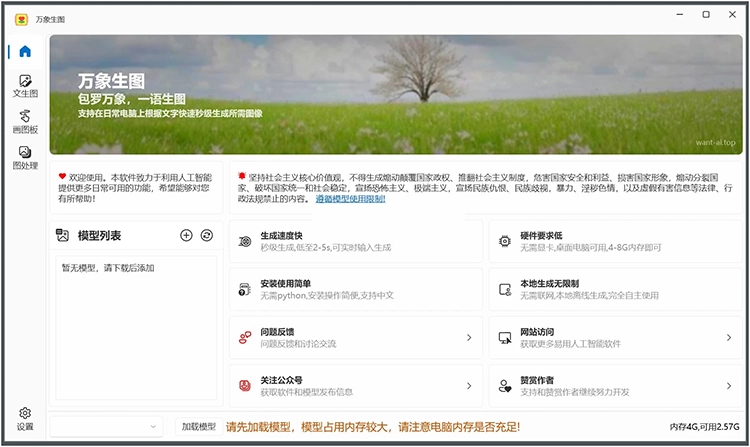Click the 本地生成无限制 feature card
Viewport: 750px width, 447px height.
point(615,289)
